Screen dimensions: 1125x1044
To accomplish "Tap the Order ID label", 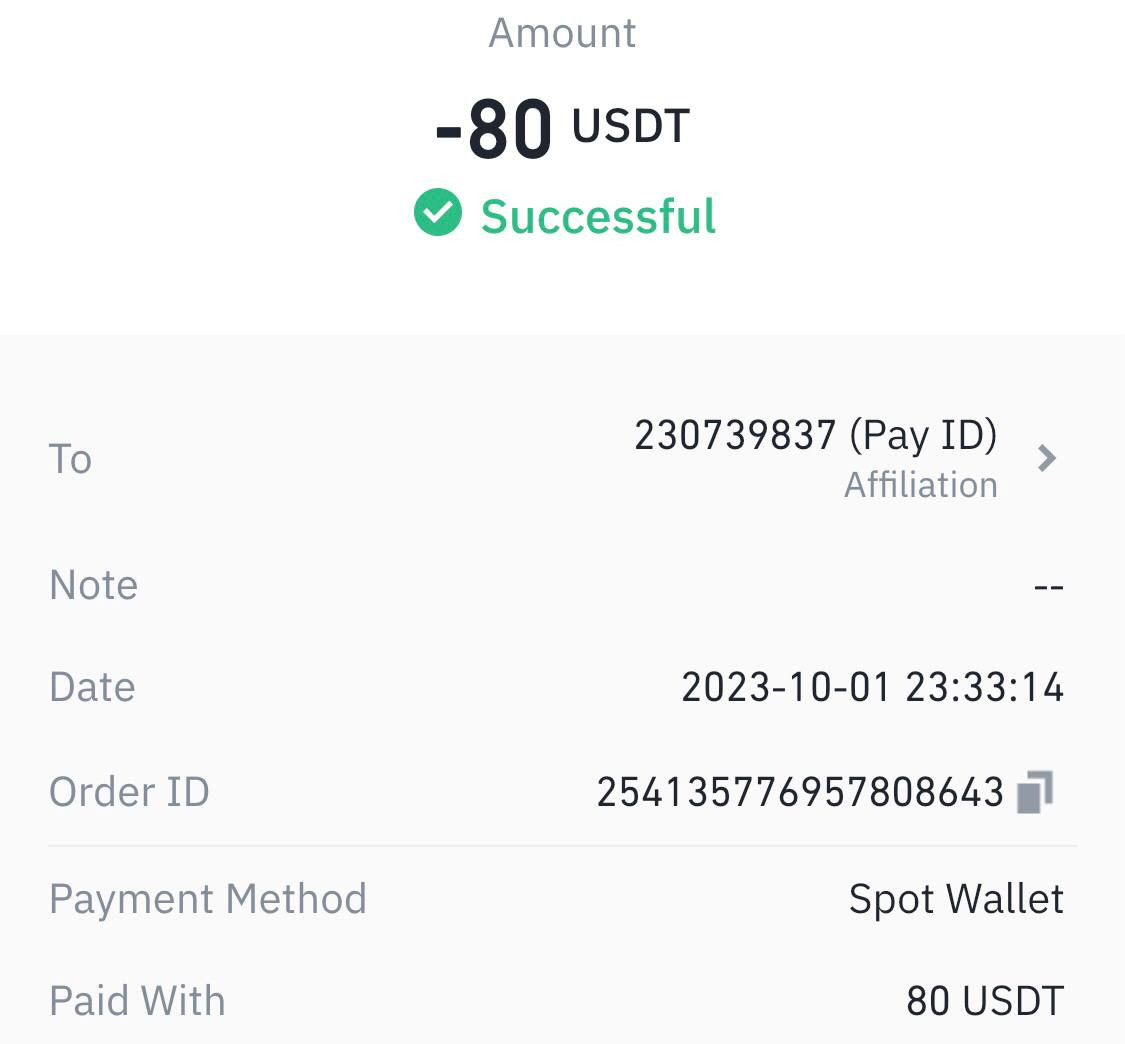I will 129,791.
